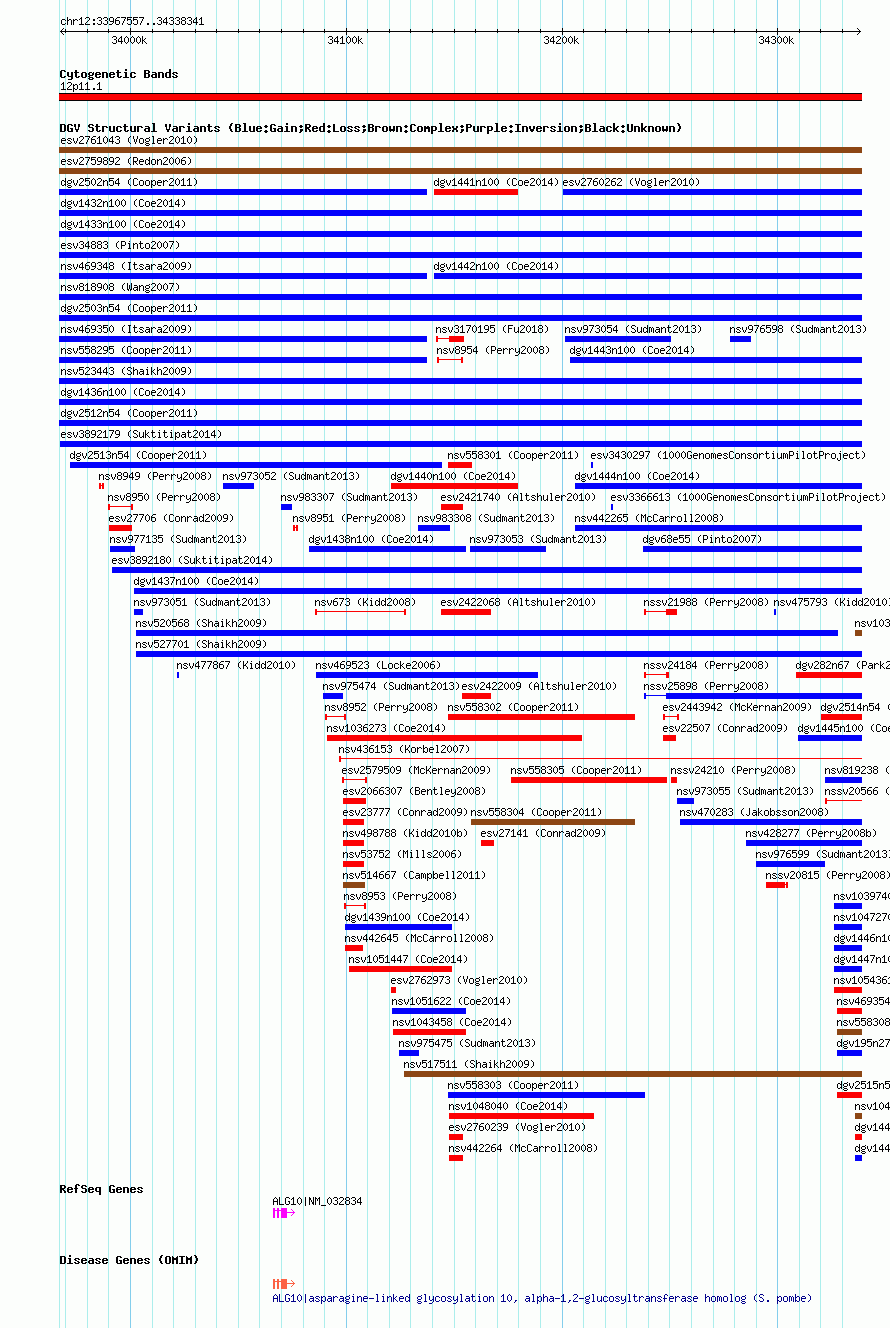Open variant dgv2502n54 (Cooper2011)
Image resolution: width=890 pixels, height=1328 pixels.
tap(129, 182)
